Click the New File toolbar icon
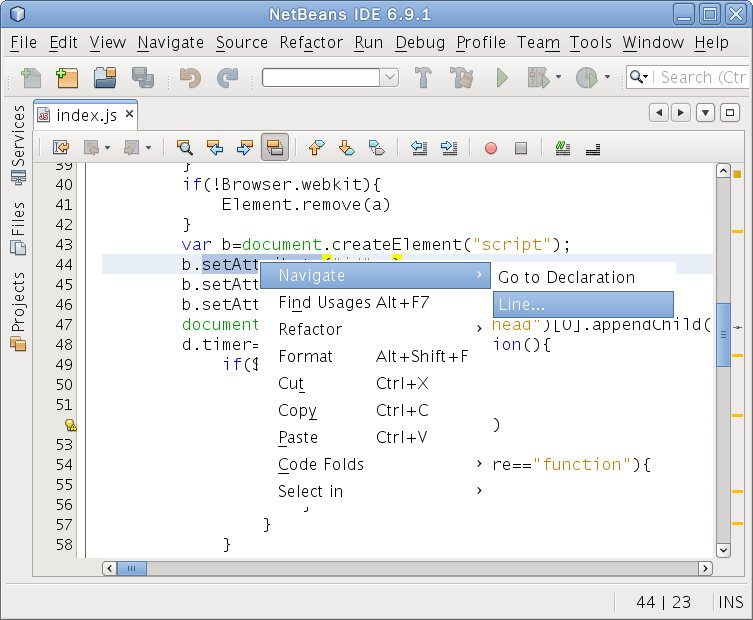Screen dimensions: 753x620 pyautogui.click(x=30, y=78)
